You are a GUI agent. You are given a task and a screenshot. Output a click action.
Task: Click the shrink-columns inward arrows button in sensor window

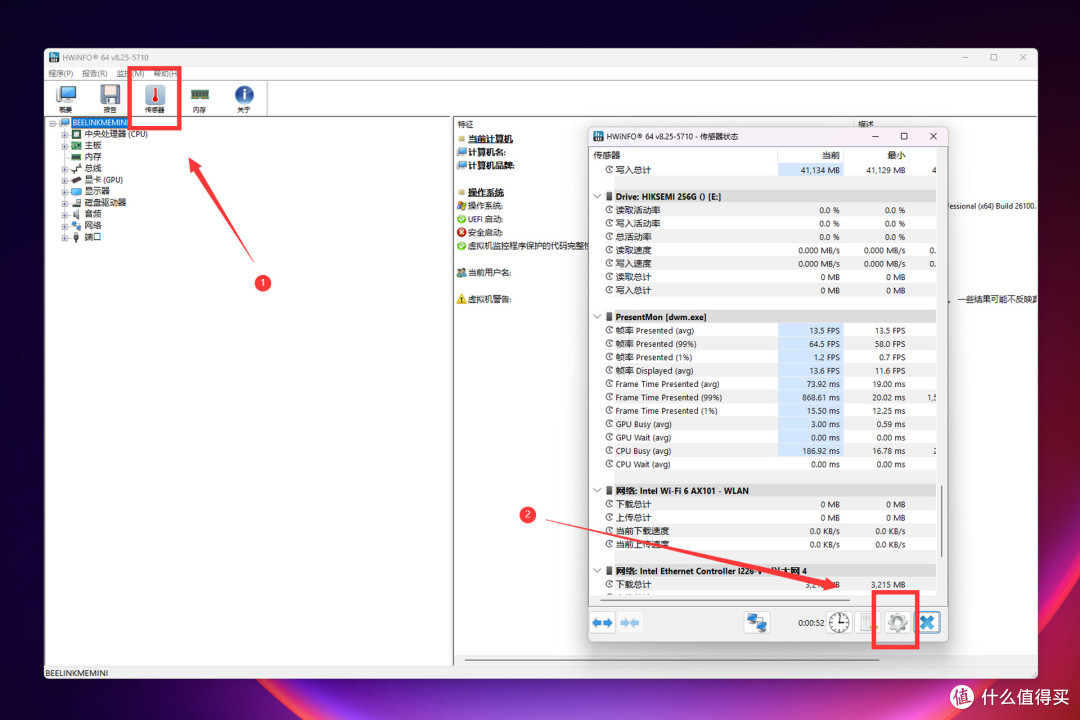coord(630,623)
